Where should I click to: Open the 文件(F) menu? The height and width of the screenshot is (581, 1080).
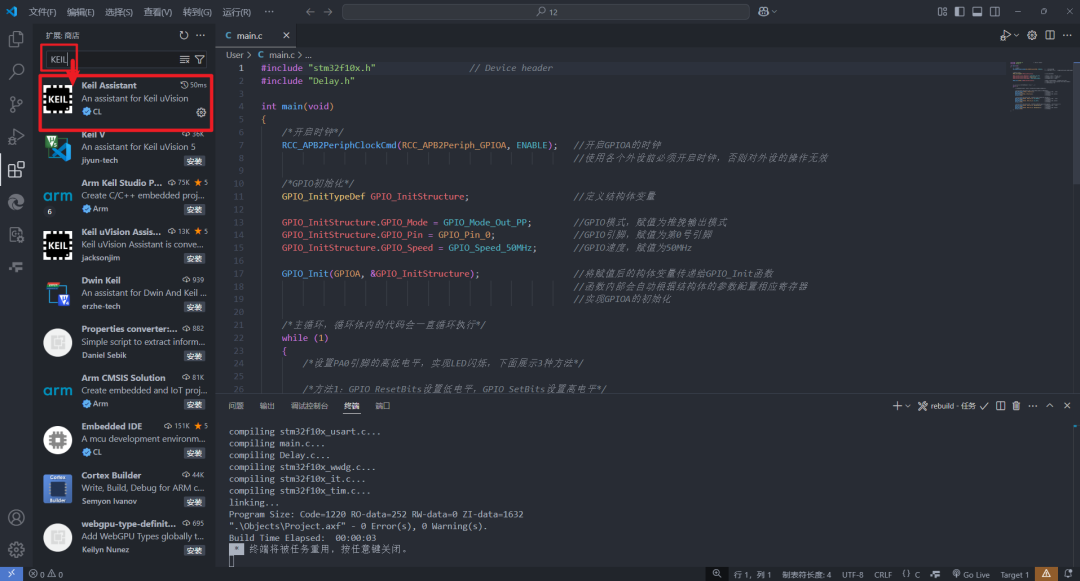click(42, 12)
